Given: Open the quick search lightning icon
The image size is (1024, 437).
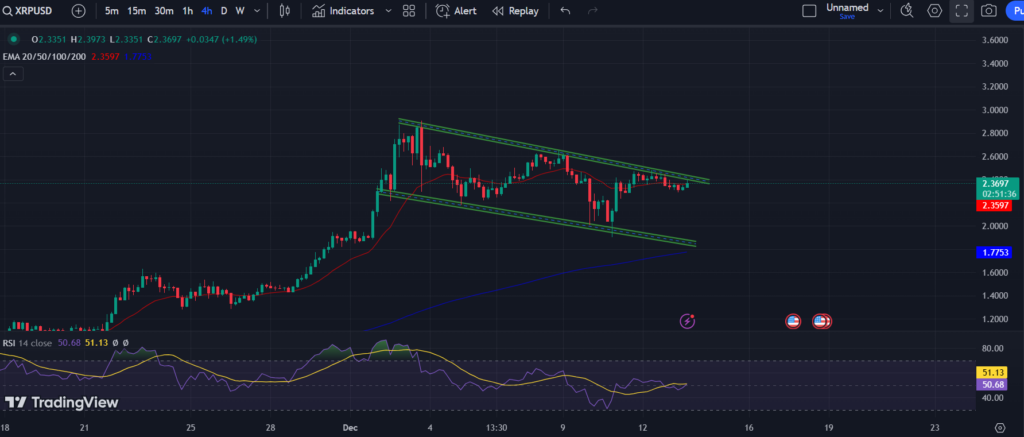Looking at the screenshot, I should click(907, 11).
